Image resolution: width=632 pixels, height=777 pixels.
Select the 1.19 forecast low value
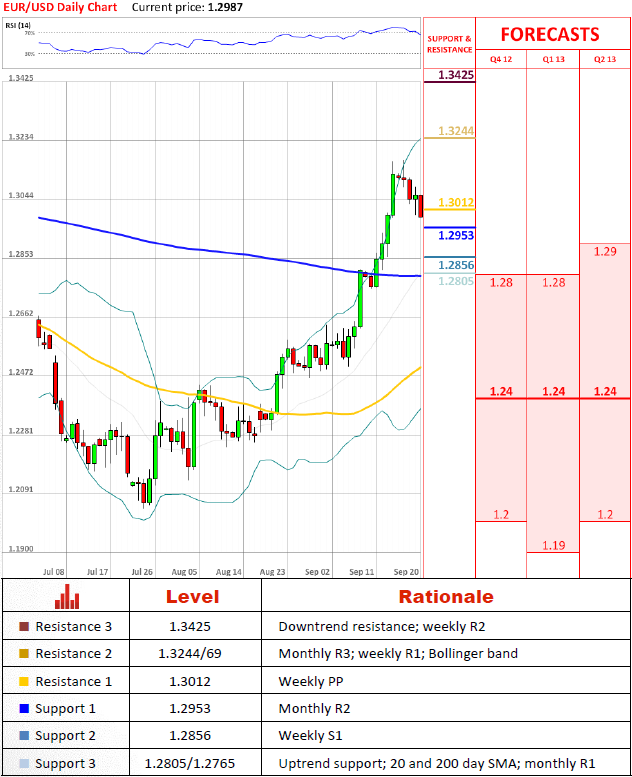pyautogui.click(x=552, y=545)
